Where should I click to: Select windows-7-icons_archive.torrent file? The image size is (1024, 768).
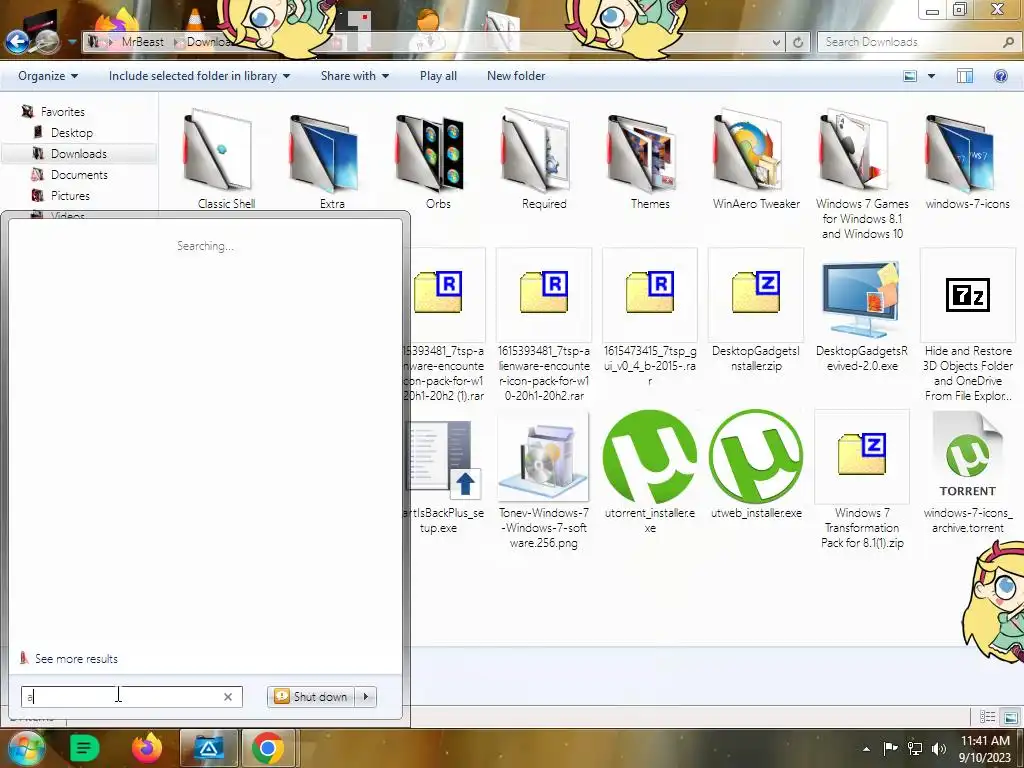[968, 473]
